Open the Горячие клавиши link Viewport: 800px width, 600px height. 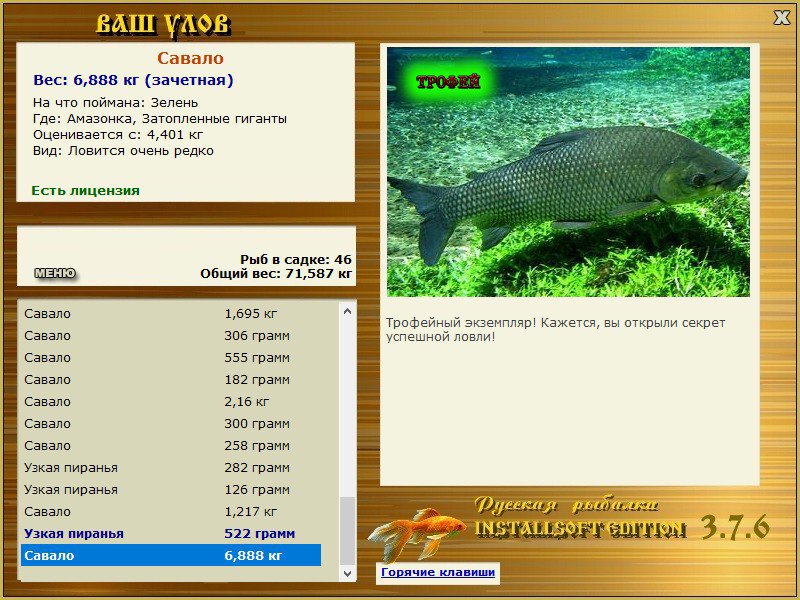tap(438, 572)
